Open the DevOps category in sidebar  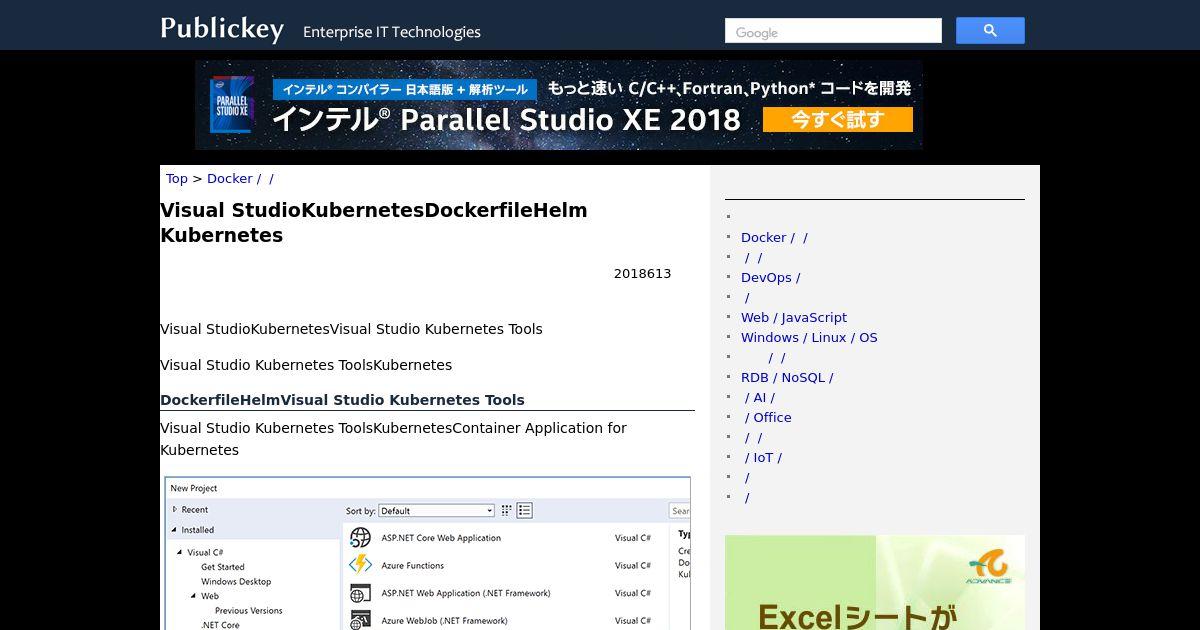click(770, 277)
